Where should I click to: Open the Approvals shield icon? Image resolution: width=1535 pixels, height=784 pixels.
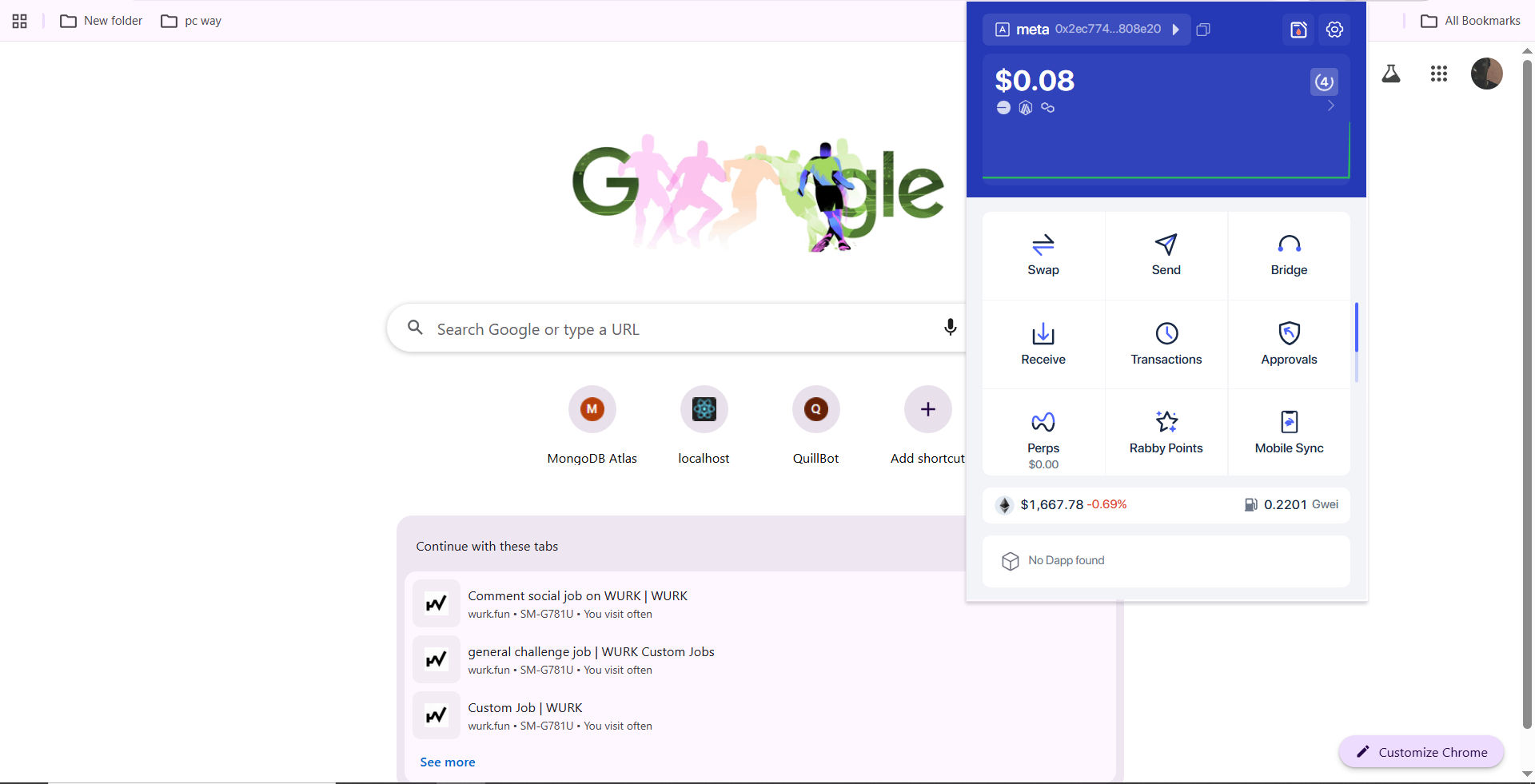(1289, 332)
